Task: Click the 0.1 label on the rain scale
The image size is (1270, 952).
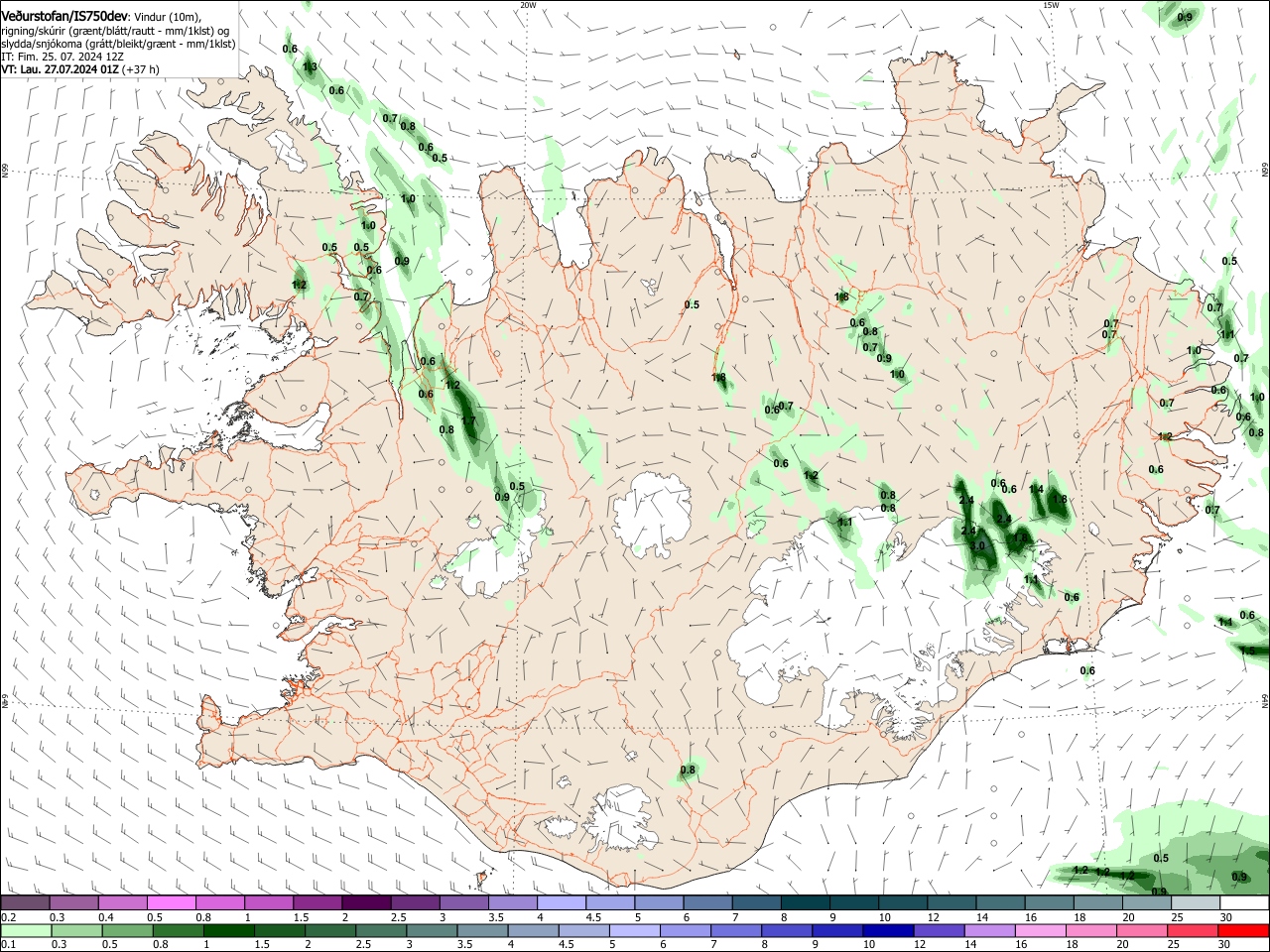Action: (x=8, y=944)
